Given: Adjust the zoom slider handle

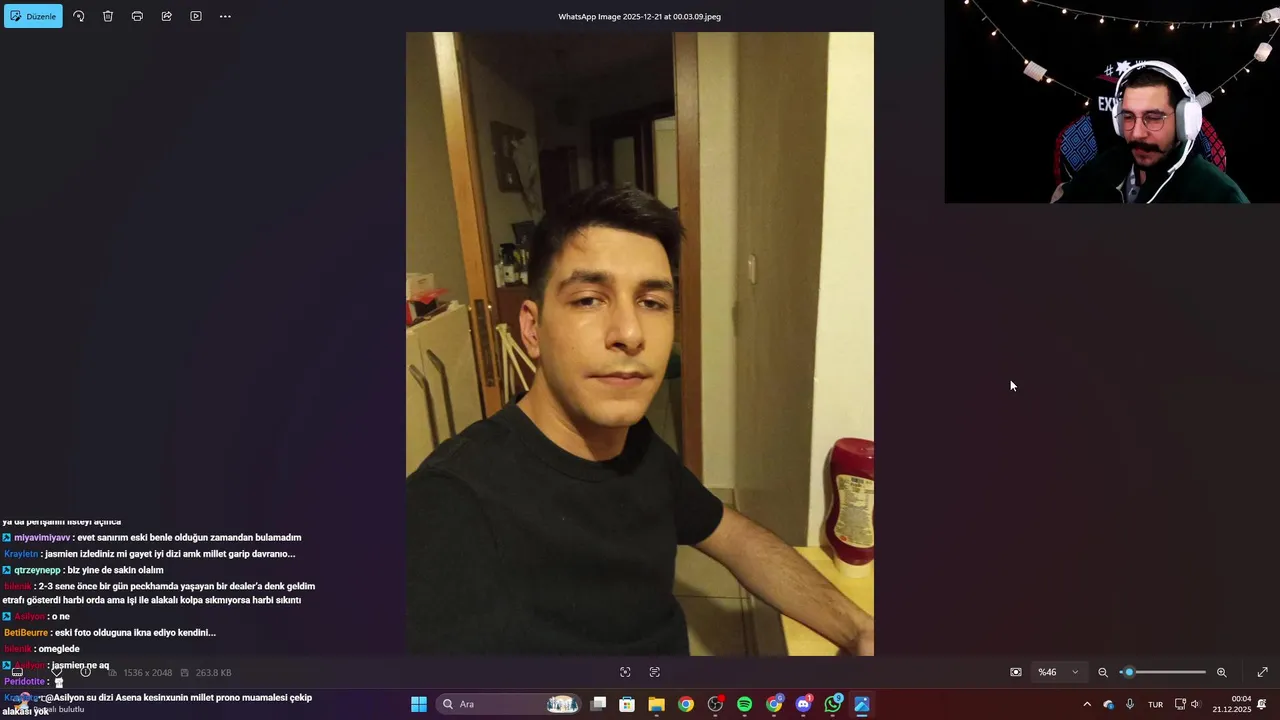Looking at the screenshot, I should [1129, 672].
